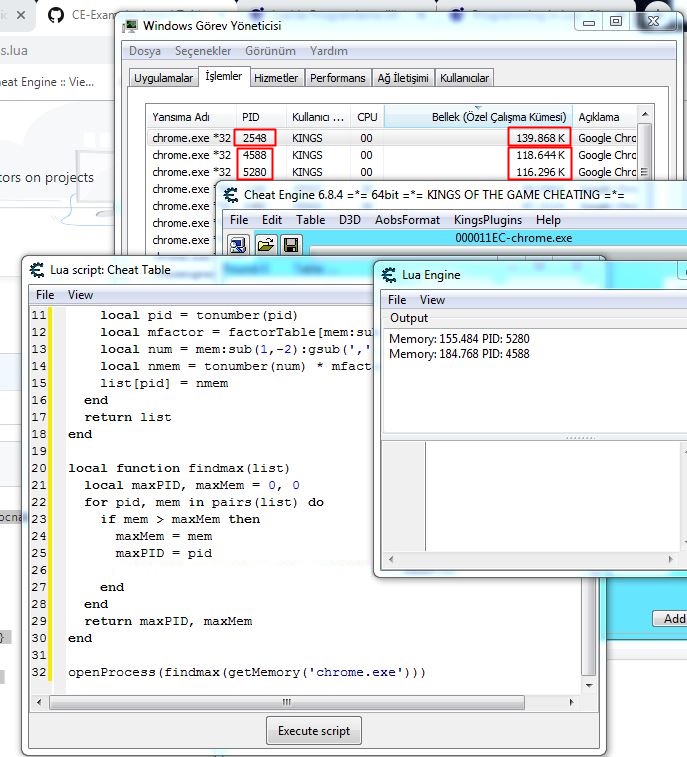Click the GitHub favicon browser tab

coord(56,15)
